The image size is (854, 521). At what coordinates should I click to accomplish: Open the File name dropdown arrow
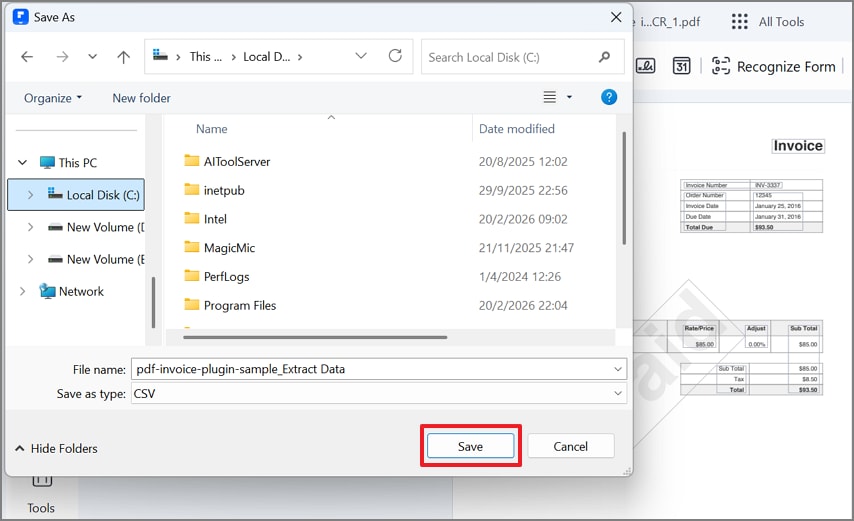(x=618, y=369)
